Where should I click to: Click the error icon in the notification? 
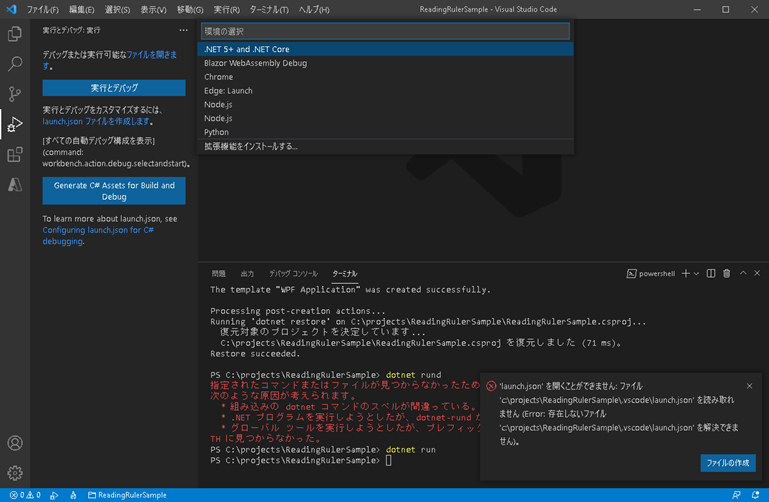tap(491, 386)
